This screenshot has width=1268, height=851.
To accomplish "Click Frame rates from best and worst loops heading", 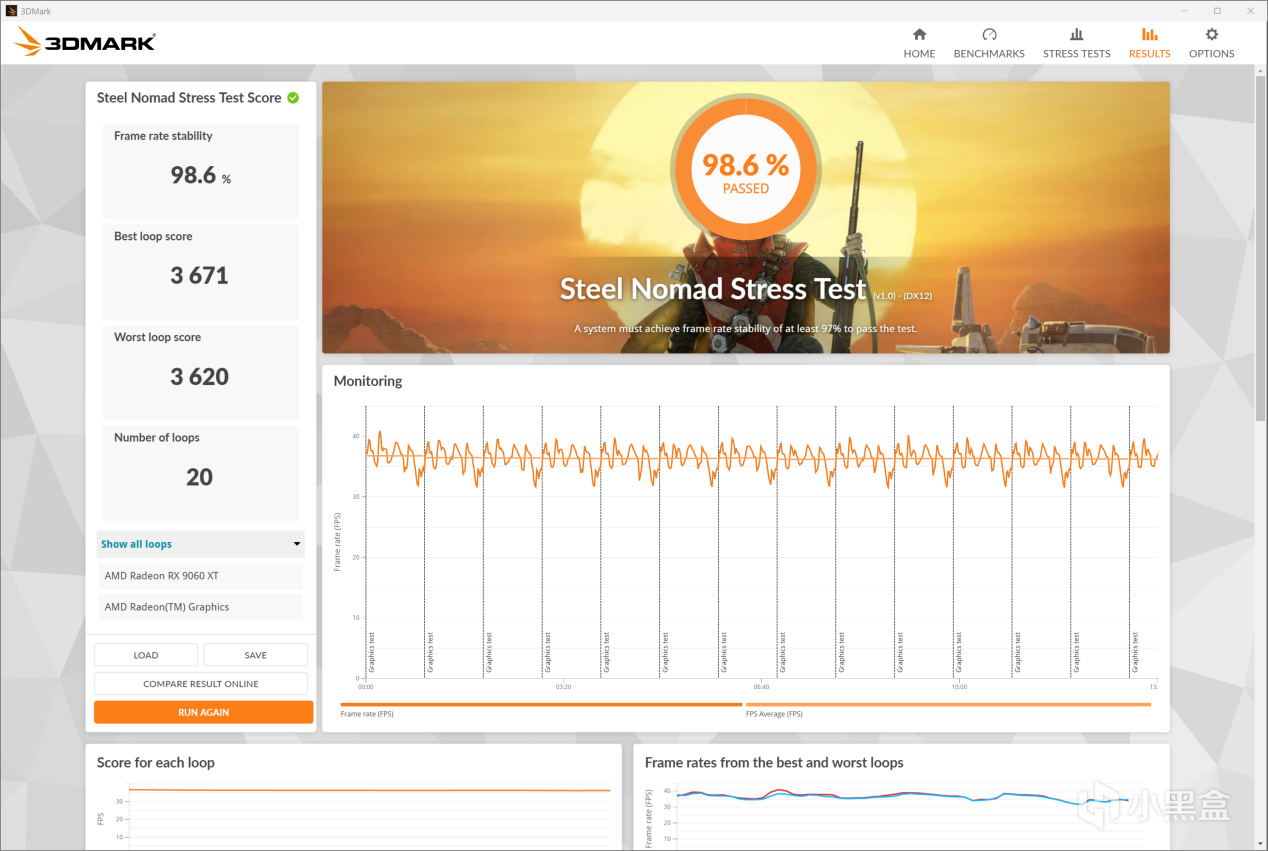I will pos(774,762).
